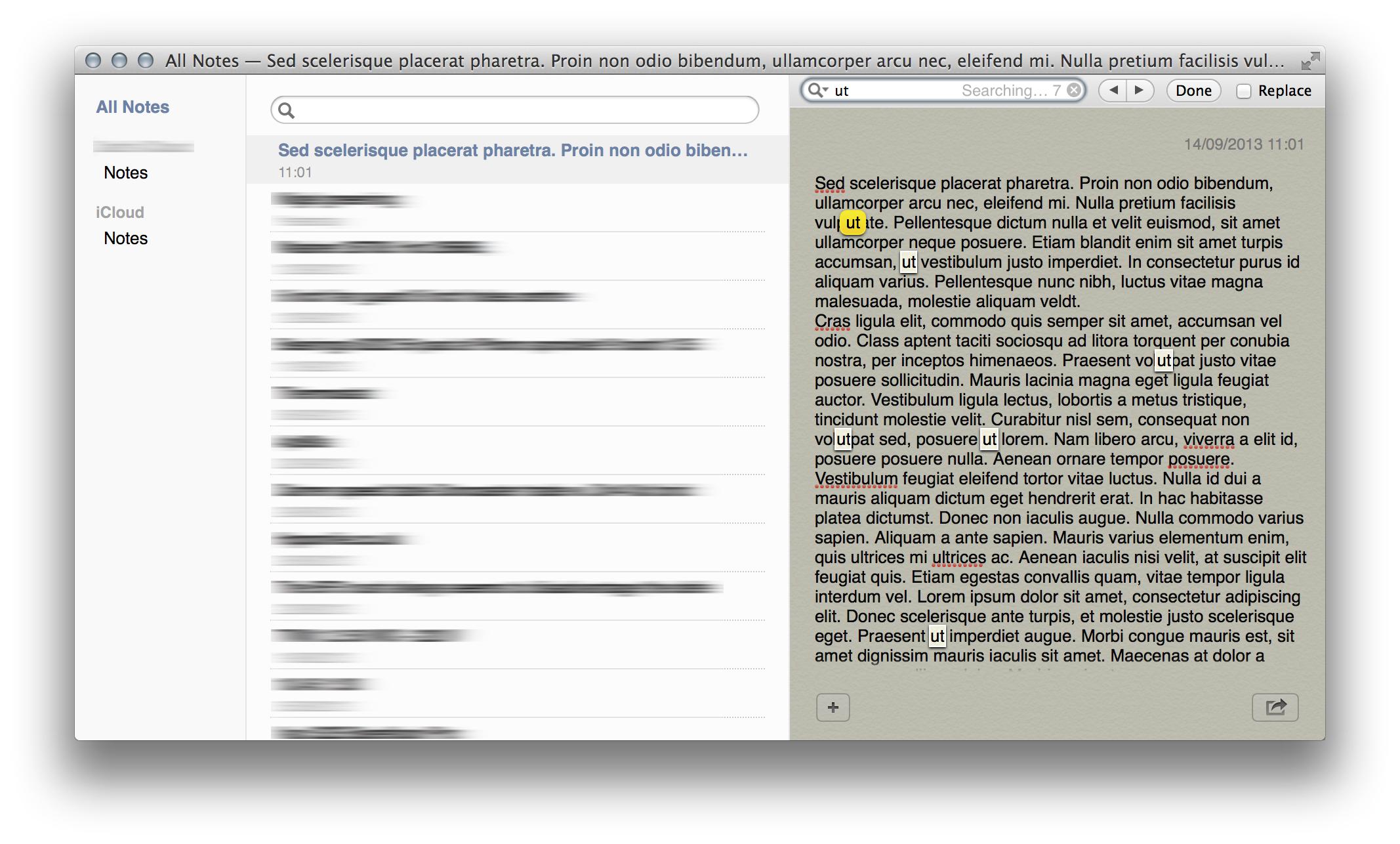Image resolution: width=1400 pixels, height=844 pixels.
Task: Toggle iCloud Notes section visibility
Action: tap(119, 212)
